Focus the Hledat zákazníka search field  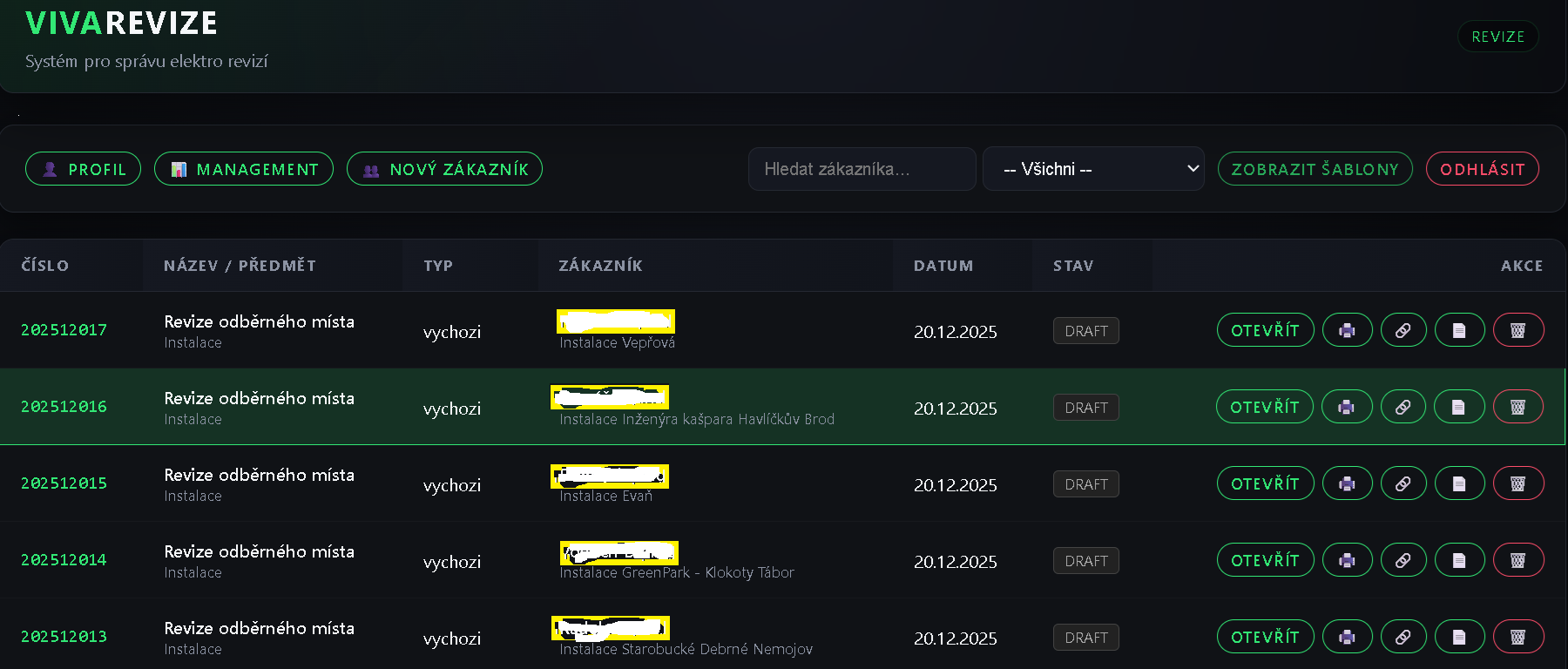tap(862, 169)
